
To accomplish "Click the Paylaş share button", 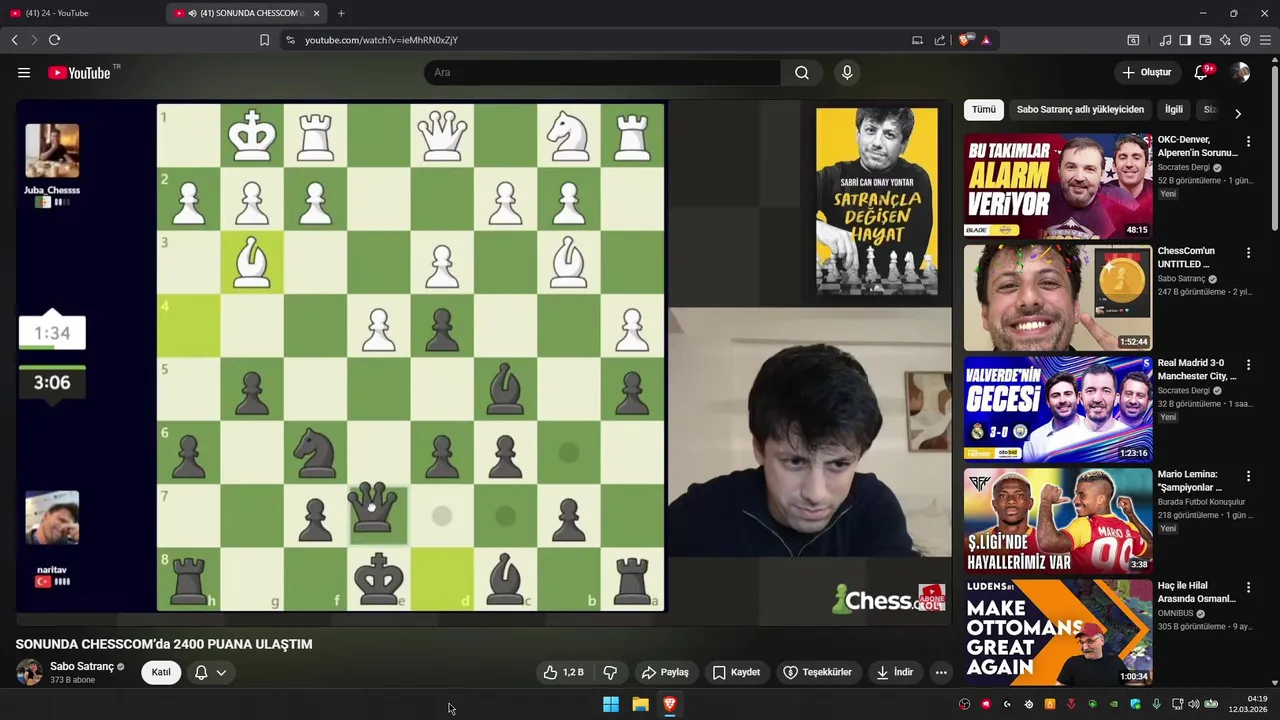I will (665, 672).
